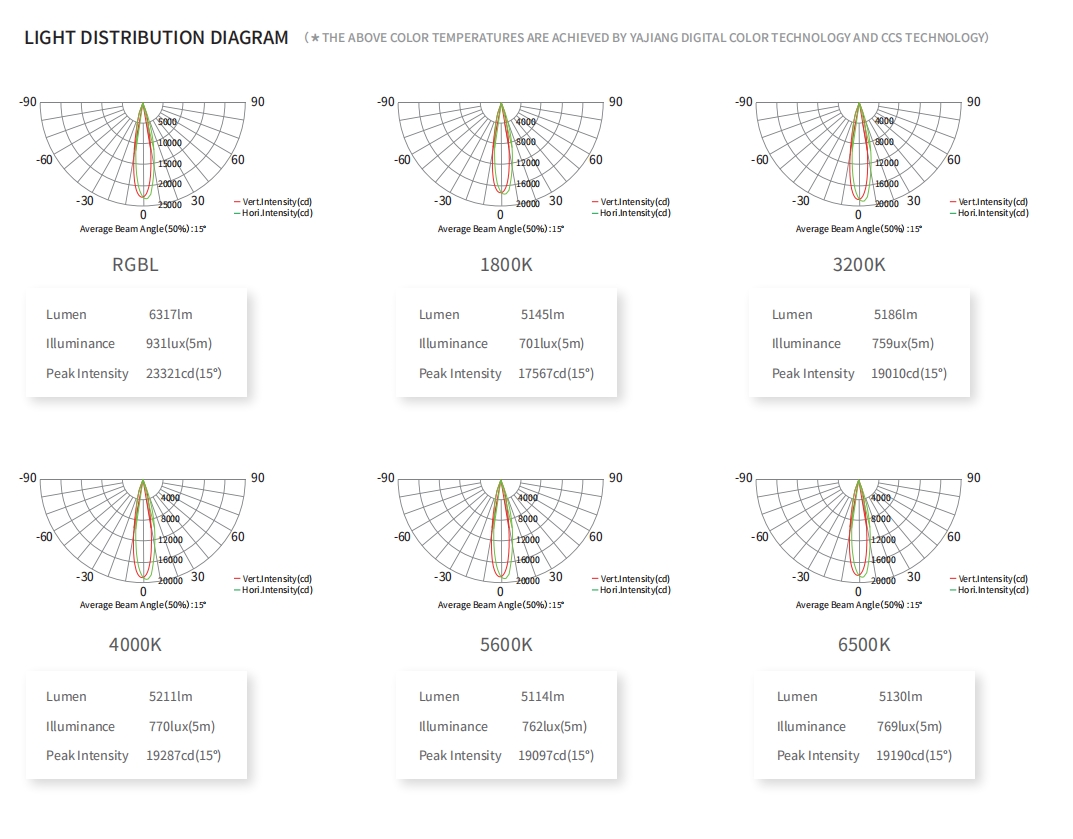Viewport: 1073px width, 839px height.
Task: Click the 4000K color temperature label
Action: tap(135, 645)
